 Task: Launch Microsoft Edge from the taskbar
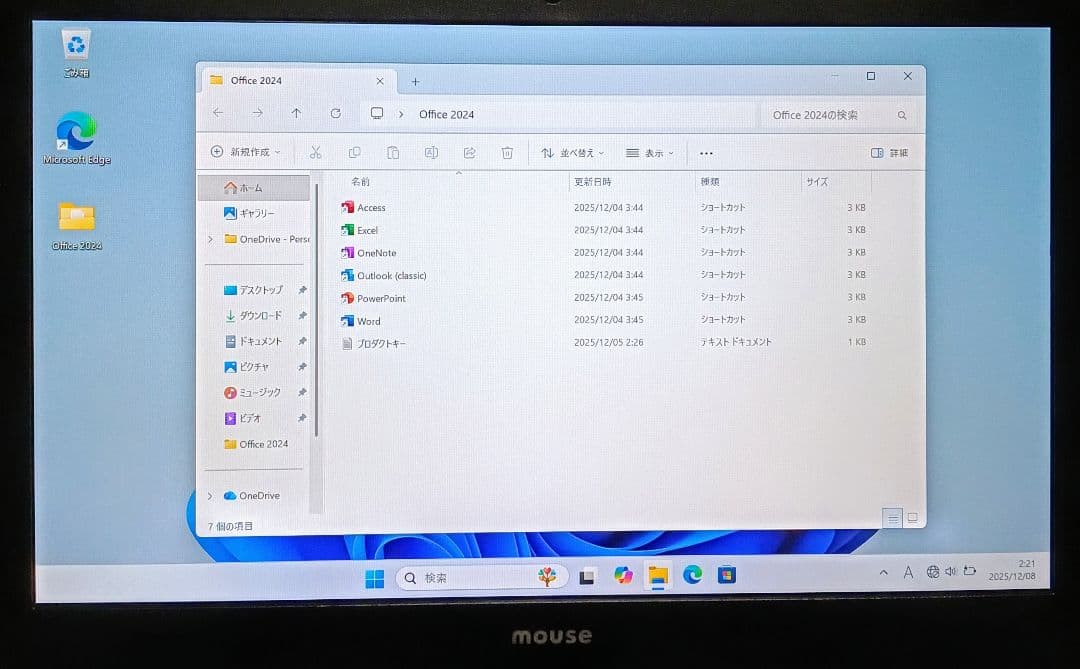coord(693,575)
